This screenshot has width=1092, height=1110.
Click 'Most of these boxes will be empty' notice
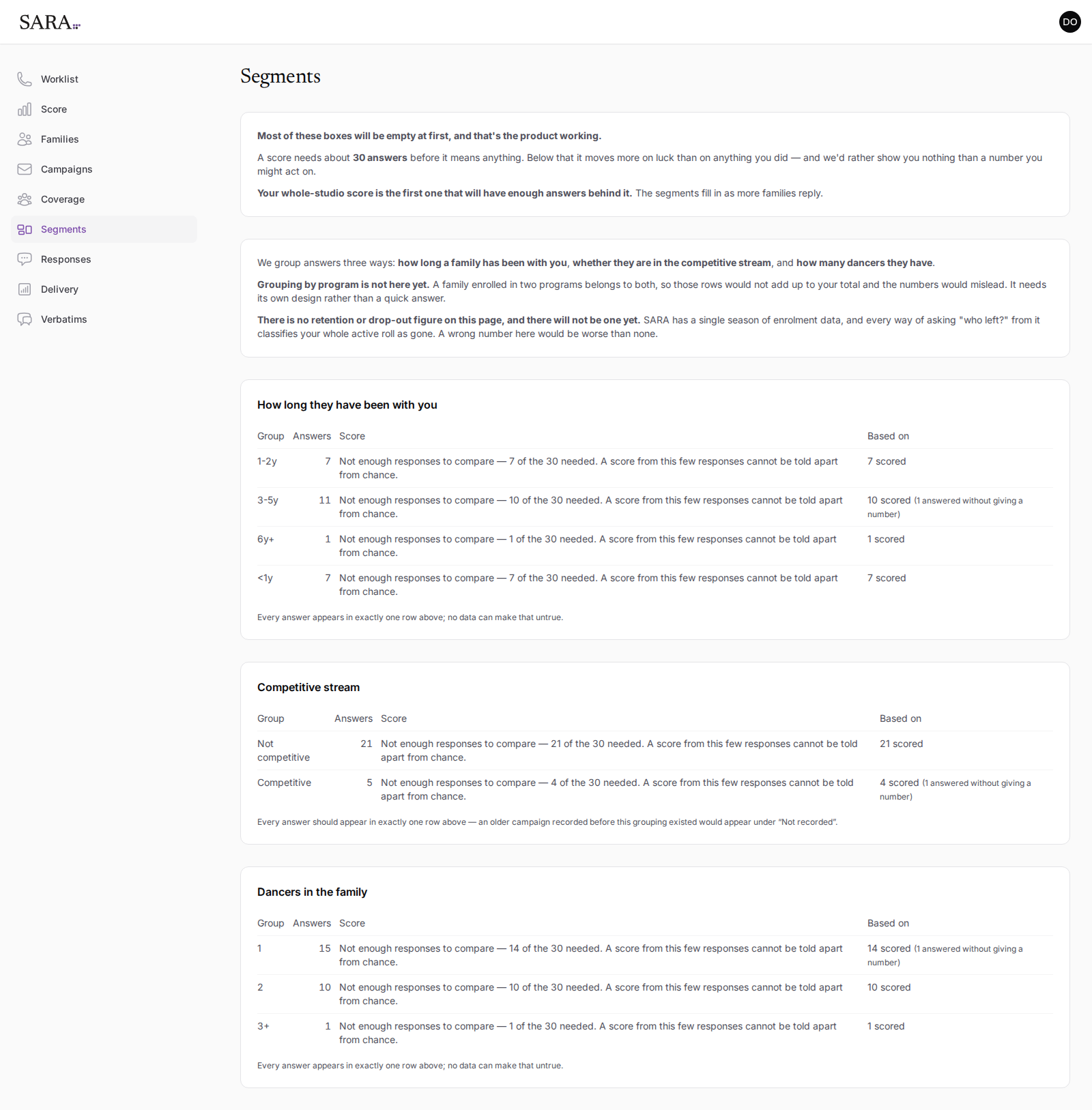click(x=429, y=136)
